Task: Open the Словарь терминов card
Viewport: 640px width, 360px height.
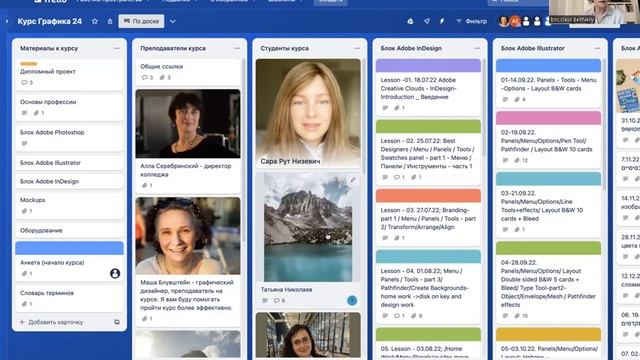Action: pyautogui.click(x=69, y=298)
